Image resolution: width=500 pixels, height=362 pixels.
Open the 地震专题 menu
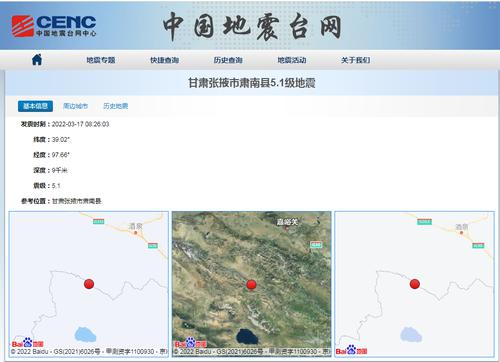coord(101,60)
